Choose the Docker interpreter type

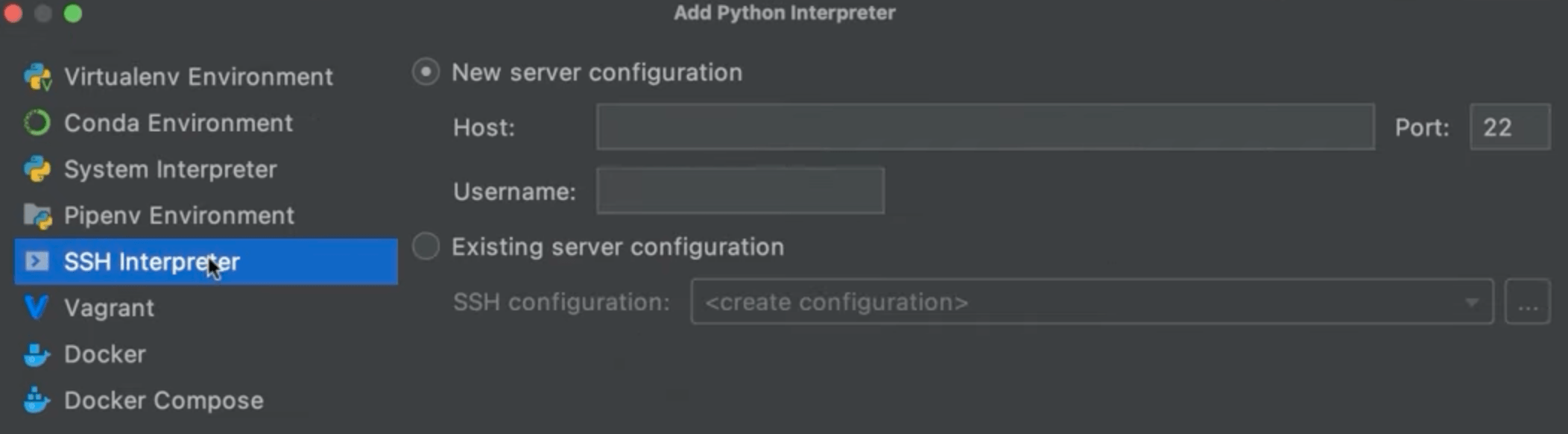[x=206, y=354]
